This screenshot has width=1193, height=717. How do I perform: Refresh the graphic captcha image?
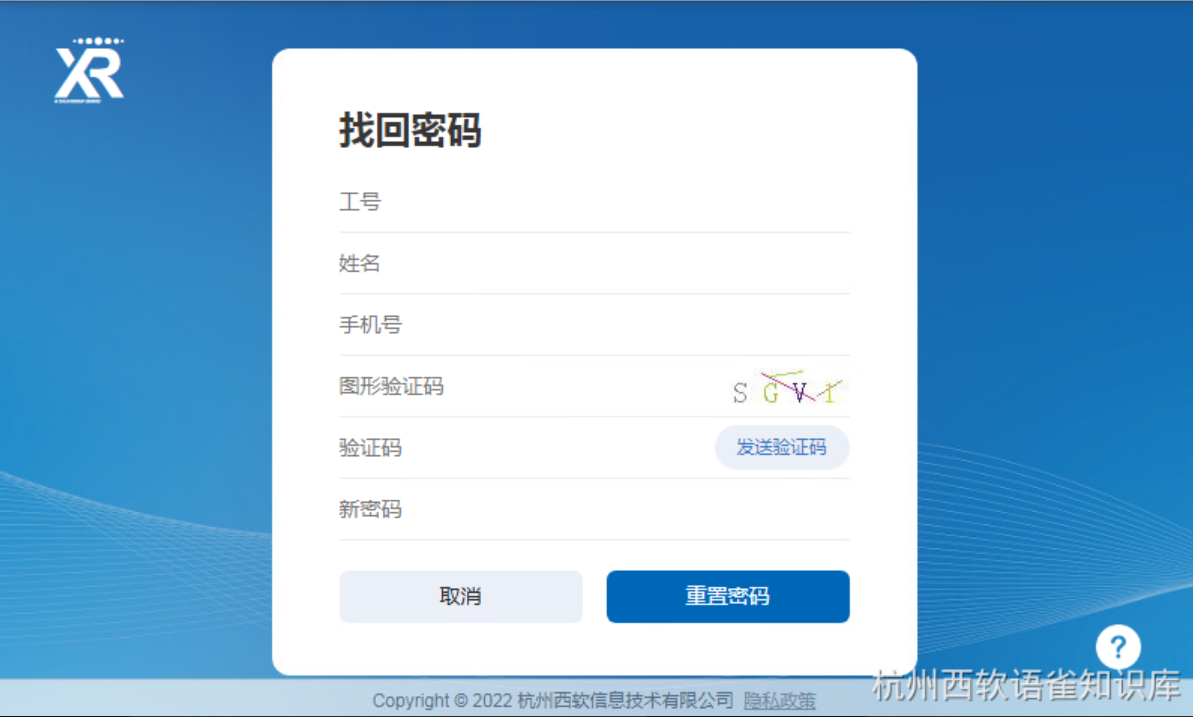[x=788, y=387]
